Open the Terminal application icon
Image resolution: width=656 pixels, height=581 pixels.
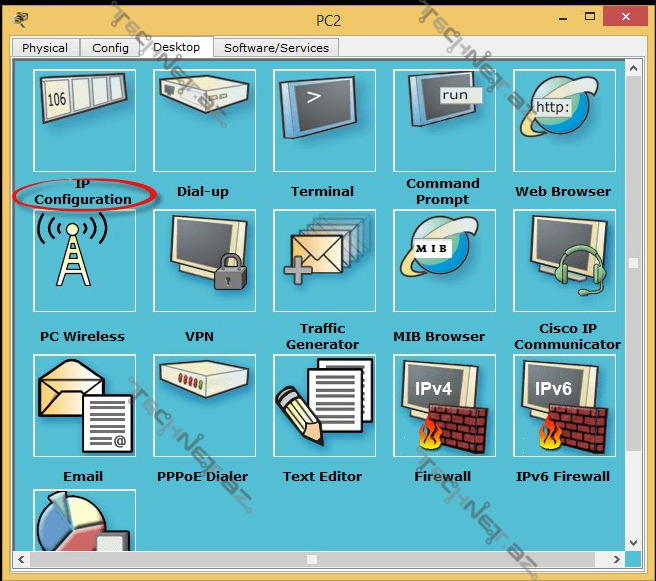coord(324,120)
